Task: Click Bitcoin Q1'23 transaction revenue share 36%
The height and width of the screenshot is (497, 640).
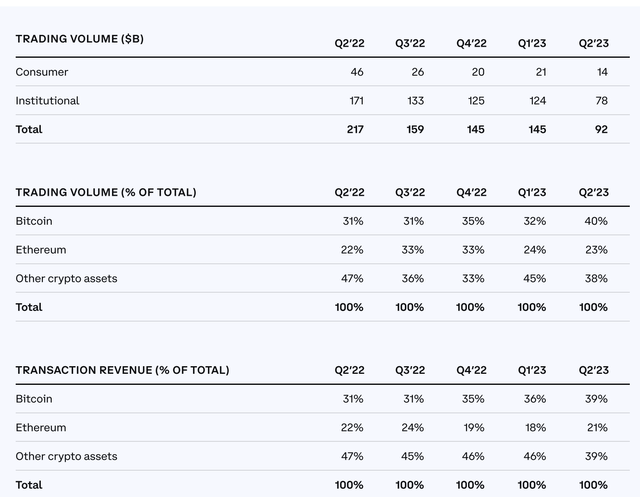Action: 534,399
